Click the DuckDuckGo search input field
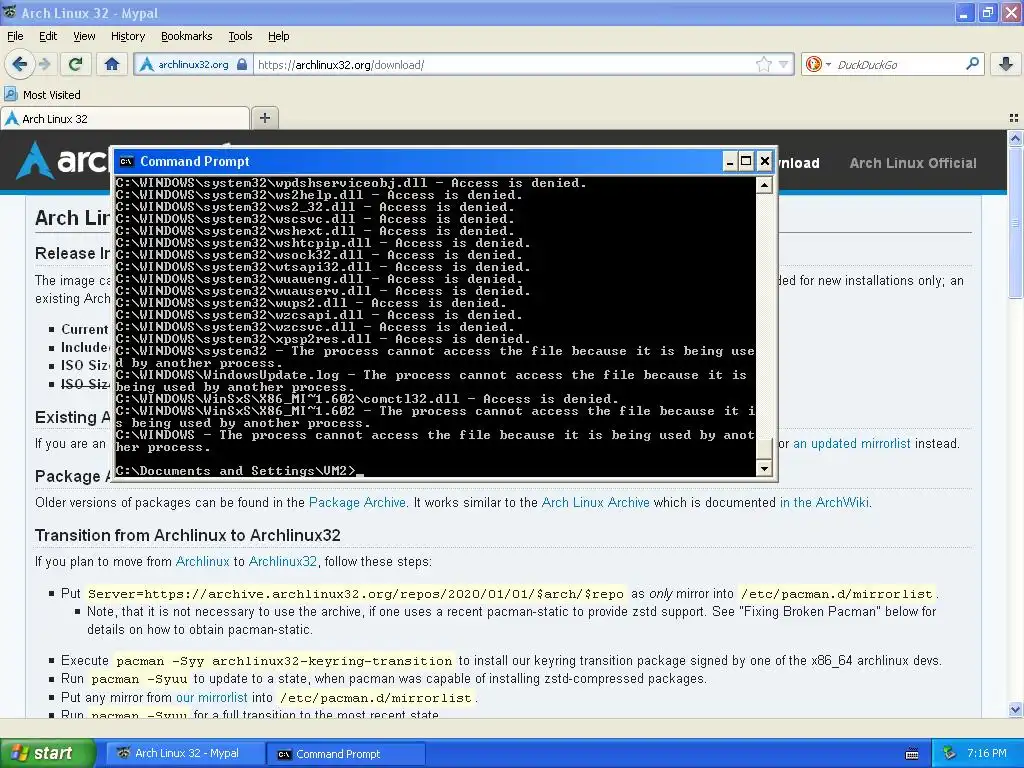The image size is (1024, 768). (898, 64)
